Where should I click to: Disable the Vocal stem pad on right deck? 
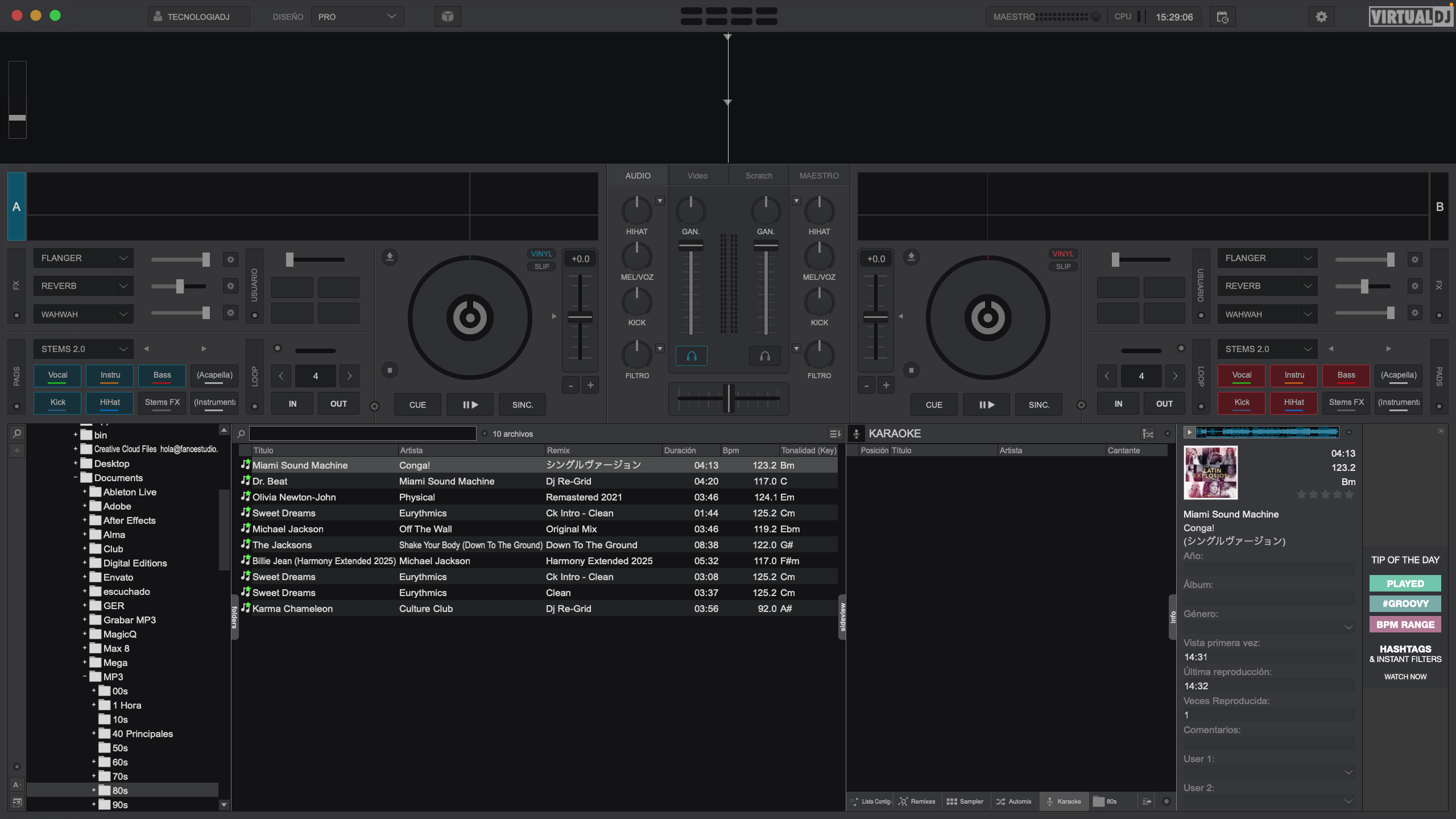click(1242, 375)
